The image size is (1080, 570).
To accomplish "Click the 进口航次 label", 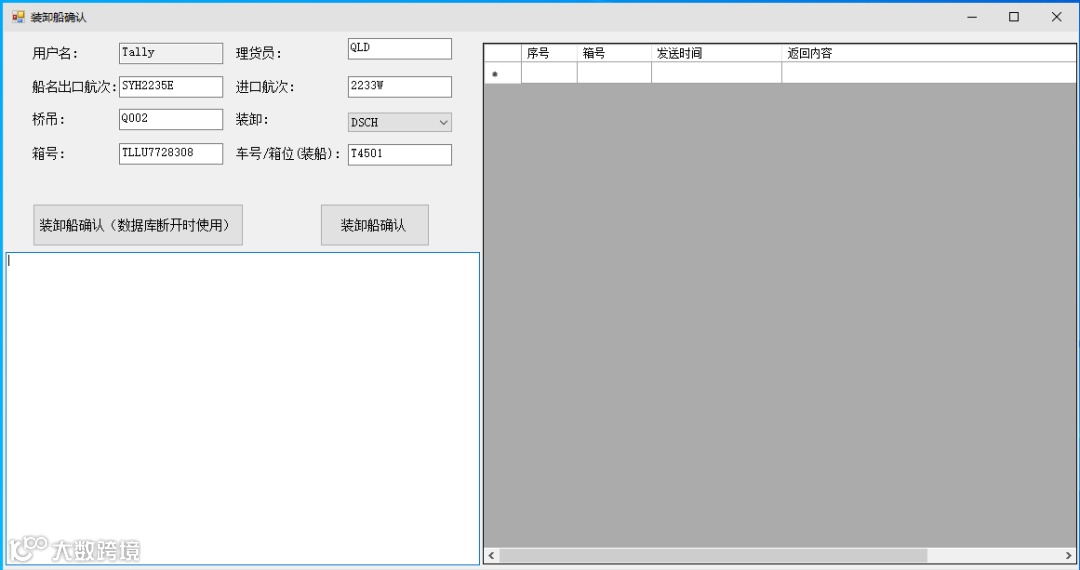I will [264, 87].
